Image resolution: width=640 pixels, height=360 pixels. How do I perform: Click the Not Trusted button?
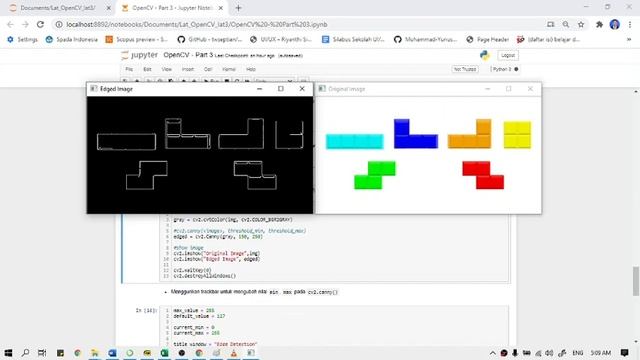coord(465,69)
